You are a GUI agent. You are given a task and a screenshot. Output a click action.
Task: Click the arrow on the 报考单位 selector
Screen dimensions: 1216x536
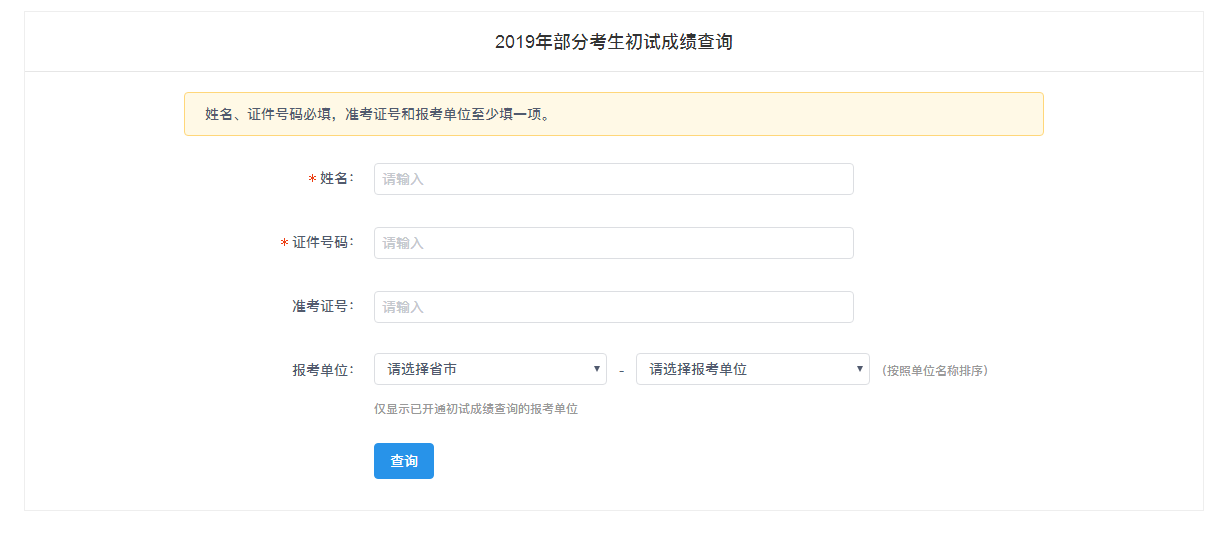point(860,369)
